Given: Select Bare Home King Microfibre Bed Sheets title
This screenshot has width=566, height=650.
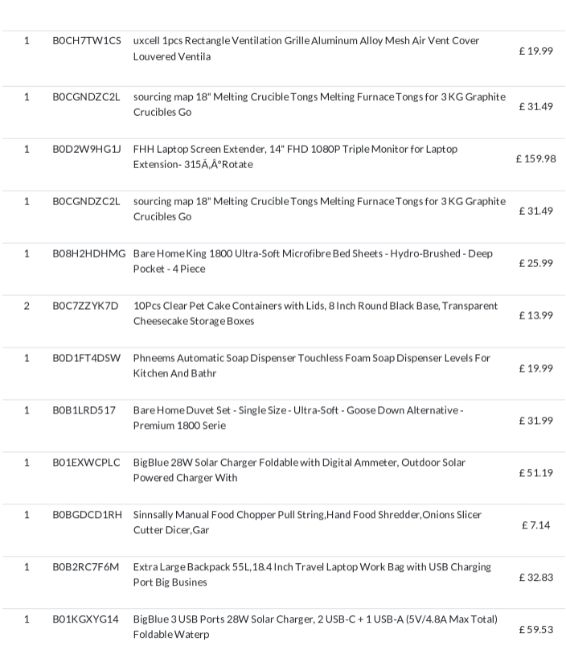Looking at the screenshot, I should click(313, 261).
